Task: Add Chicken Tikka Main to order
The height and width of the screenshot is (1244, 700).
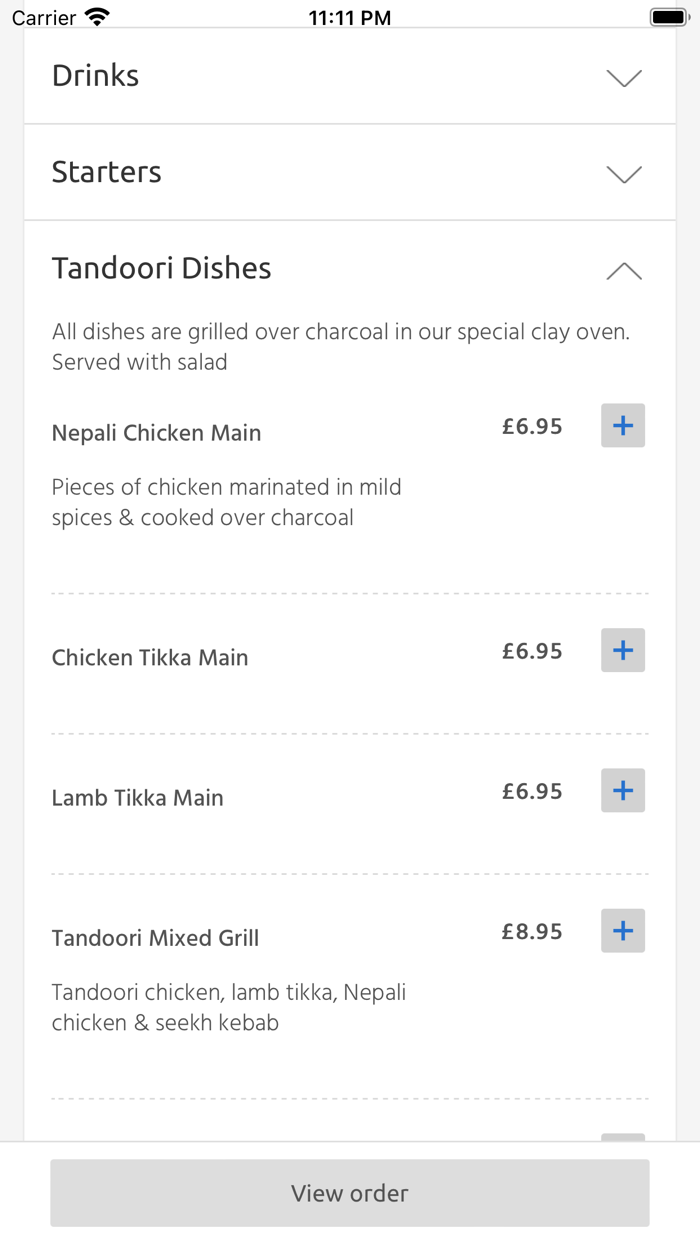Action: click(622, 650)
